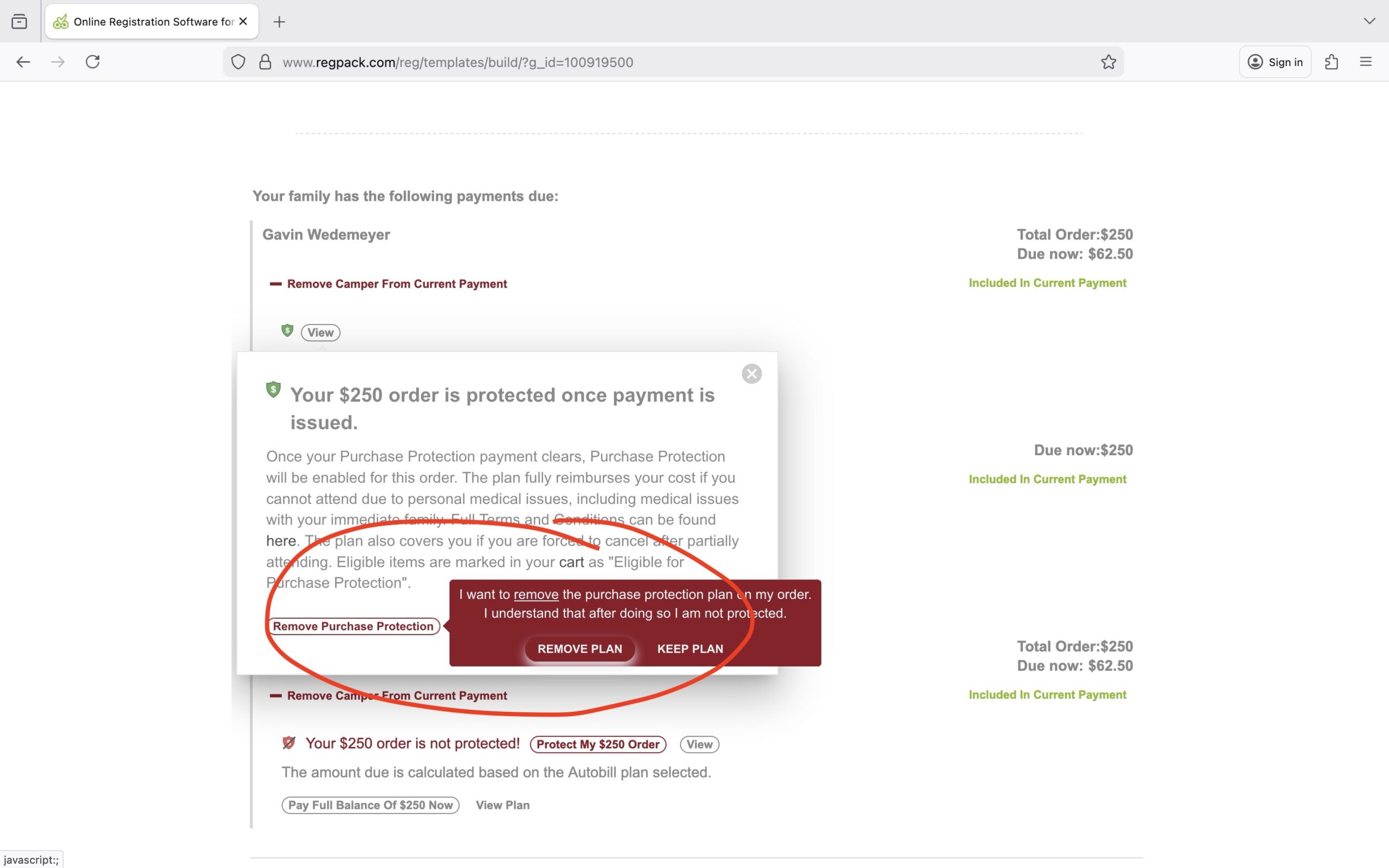View site security padlock information
This screenshot has height=868, width=1389.
[x=265, y=62]
